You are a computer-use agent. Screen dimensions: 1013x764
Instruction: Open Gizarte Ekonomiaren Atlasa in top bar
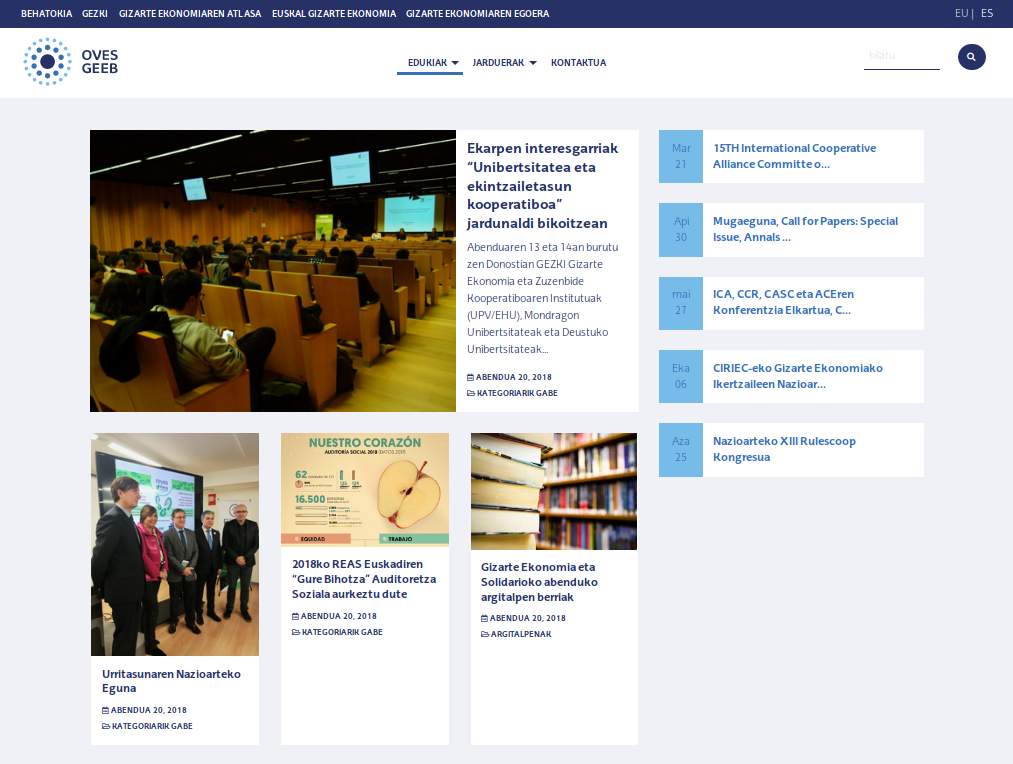tap(190, 14)
